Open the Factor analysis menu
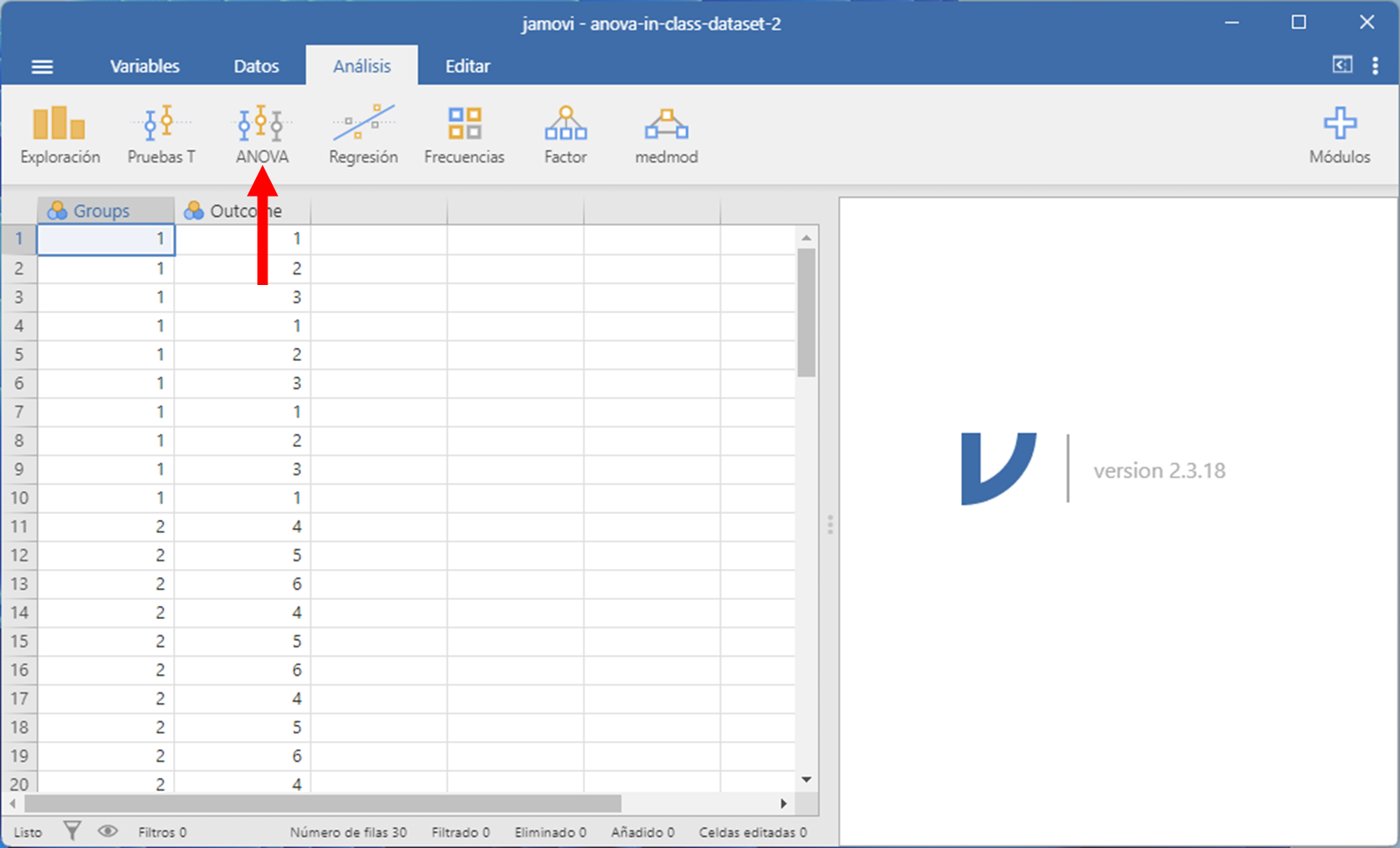Viewport: 1400px width, 848px height. coord(565,135)
